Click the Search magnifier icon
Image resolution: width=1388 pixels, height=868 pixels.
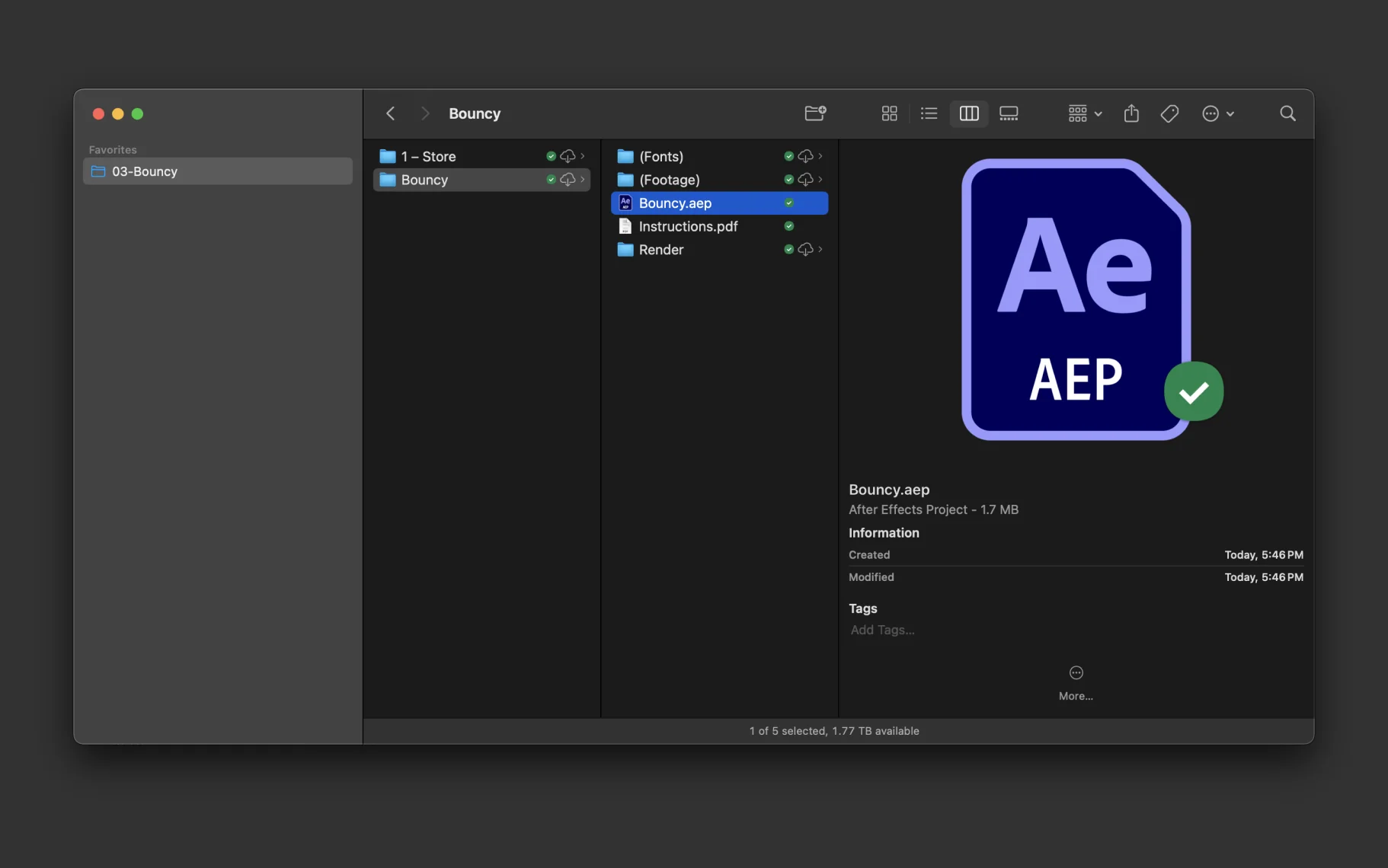click(1287, 113)
